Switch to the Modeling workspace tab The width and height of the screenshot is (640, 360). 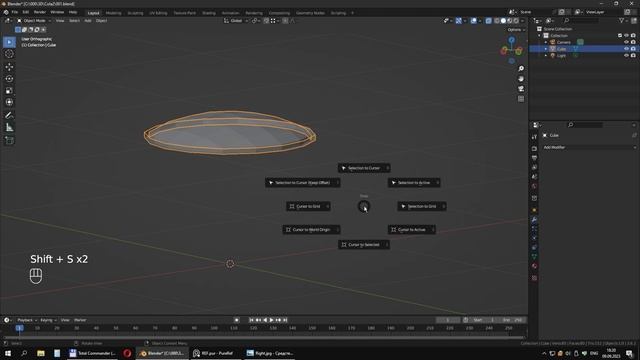point(113,13)
